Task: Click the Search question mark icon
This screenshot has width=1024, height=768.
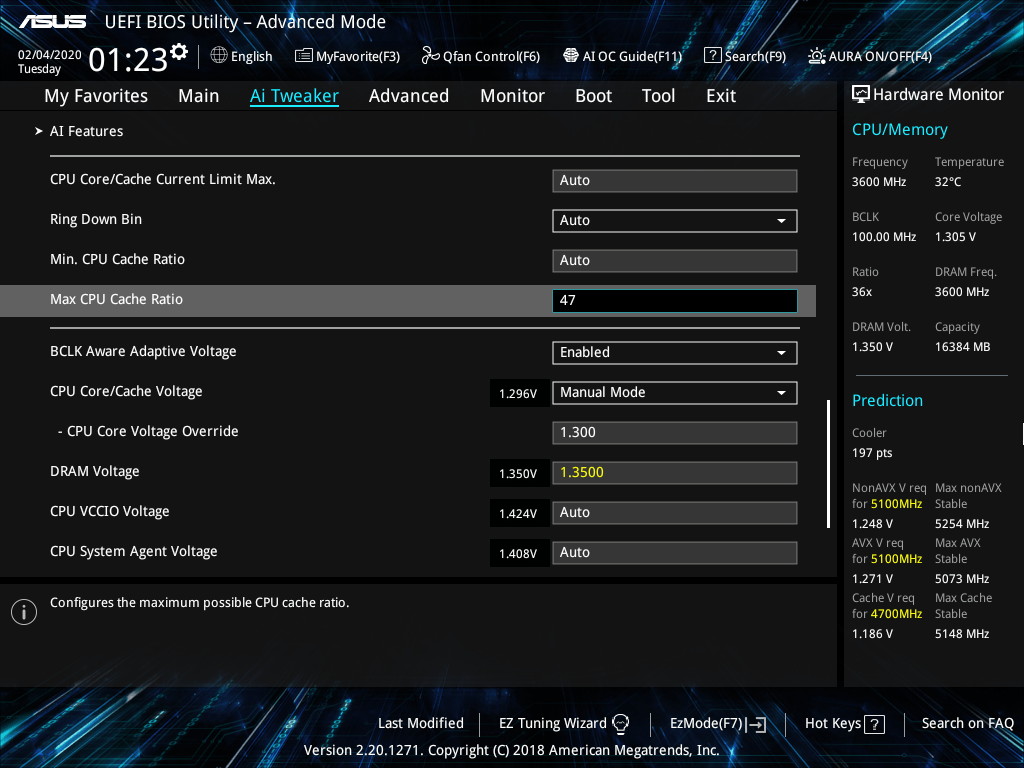Action: [x=712, y=56]
